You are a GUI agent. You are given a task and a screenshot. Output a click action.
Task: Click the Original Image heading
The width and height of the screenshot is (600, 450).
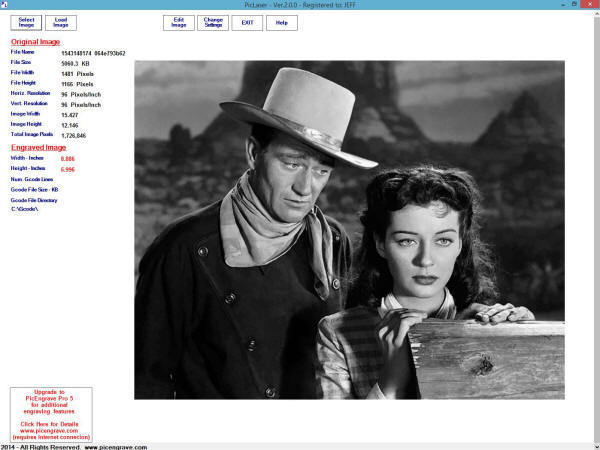pos(35,42)
